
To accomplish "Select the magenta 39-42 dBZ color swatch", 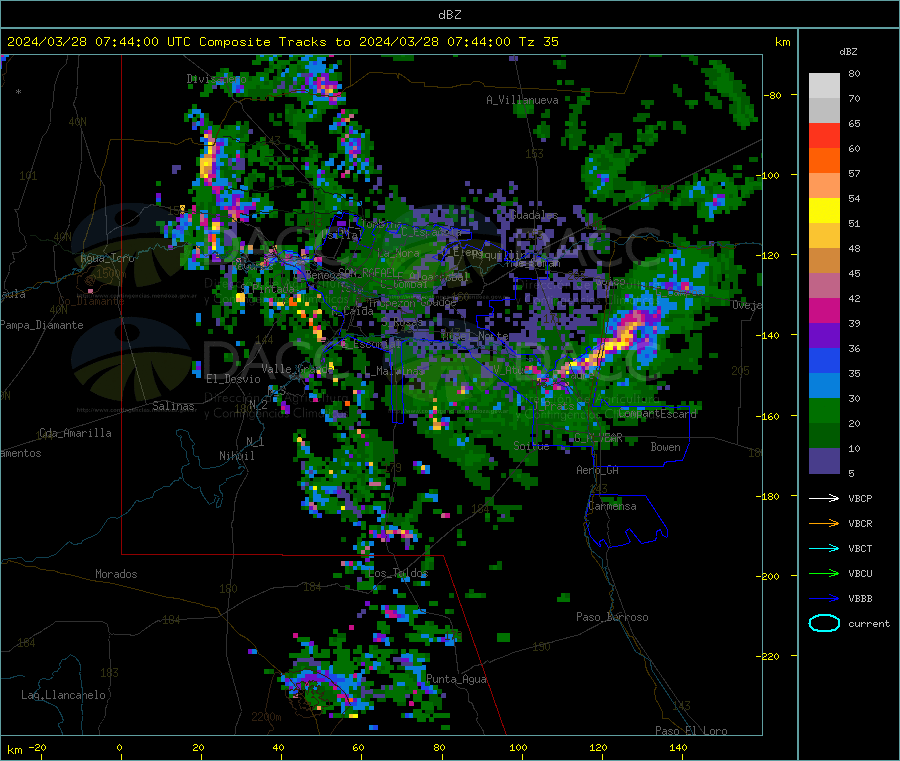I will tap(824, 310).
